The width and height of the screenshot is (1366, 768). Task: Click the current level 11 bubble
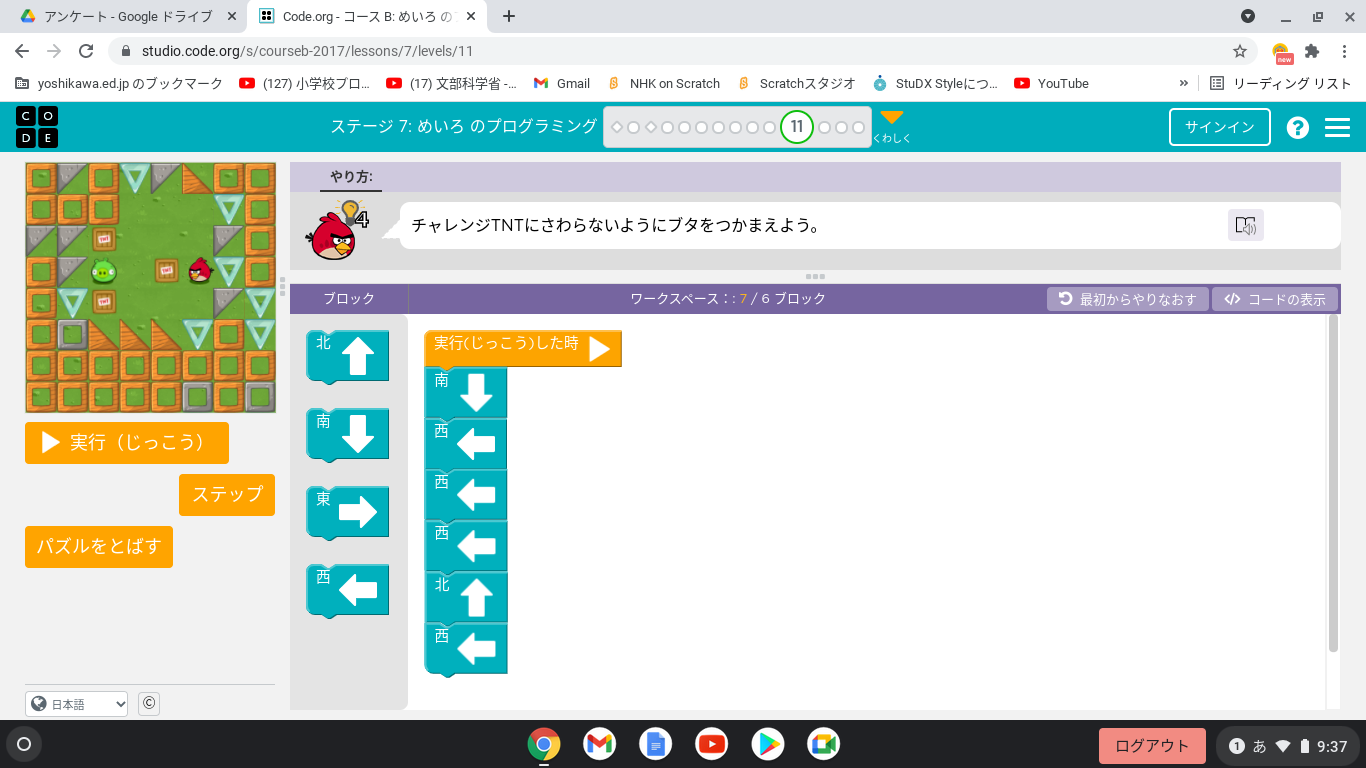point(797,127)
